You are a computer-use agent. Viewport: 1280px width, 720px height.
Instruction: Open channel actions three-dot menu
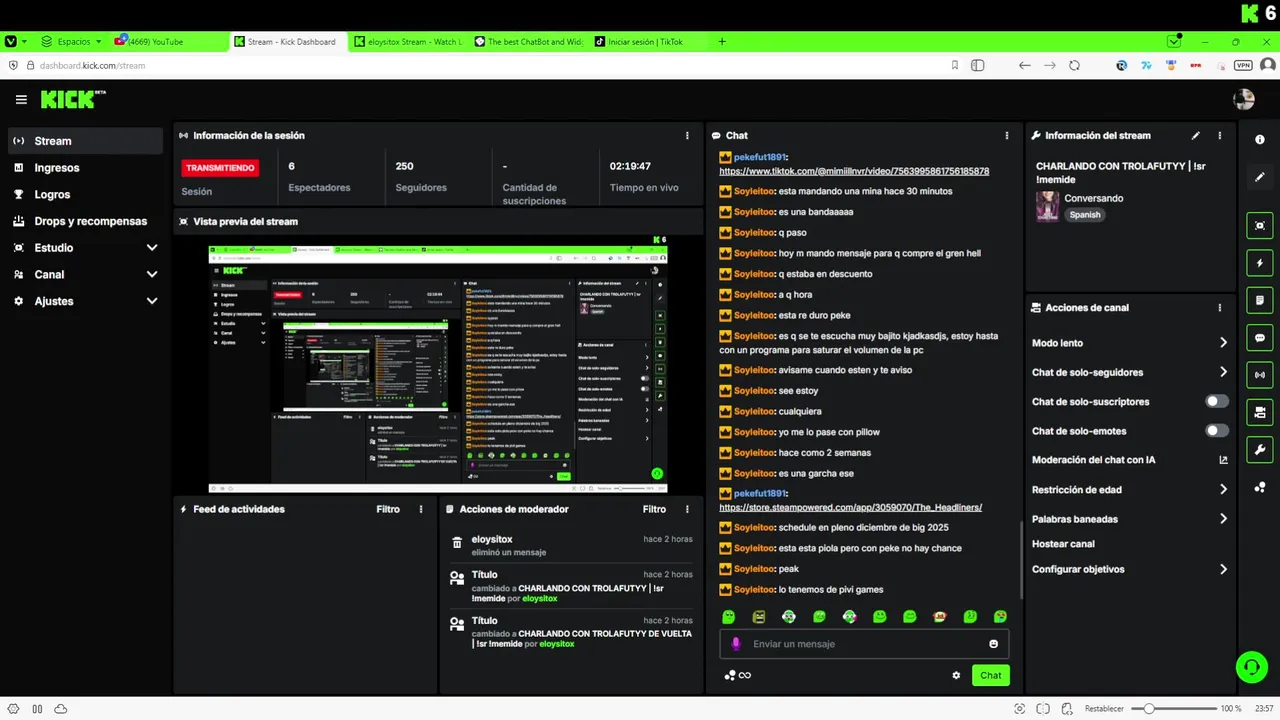click(1219, 308)
